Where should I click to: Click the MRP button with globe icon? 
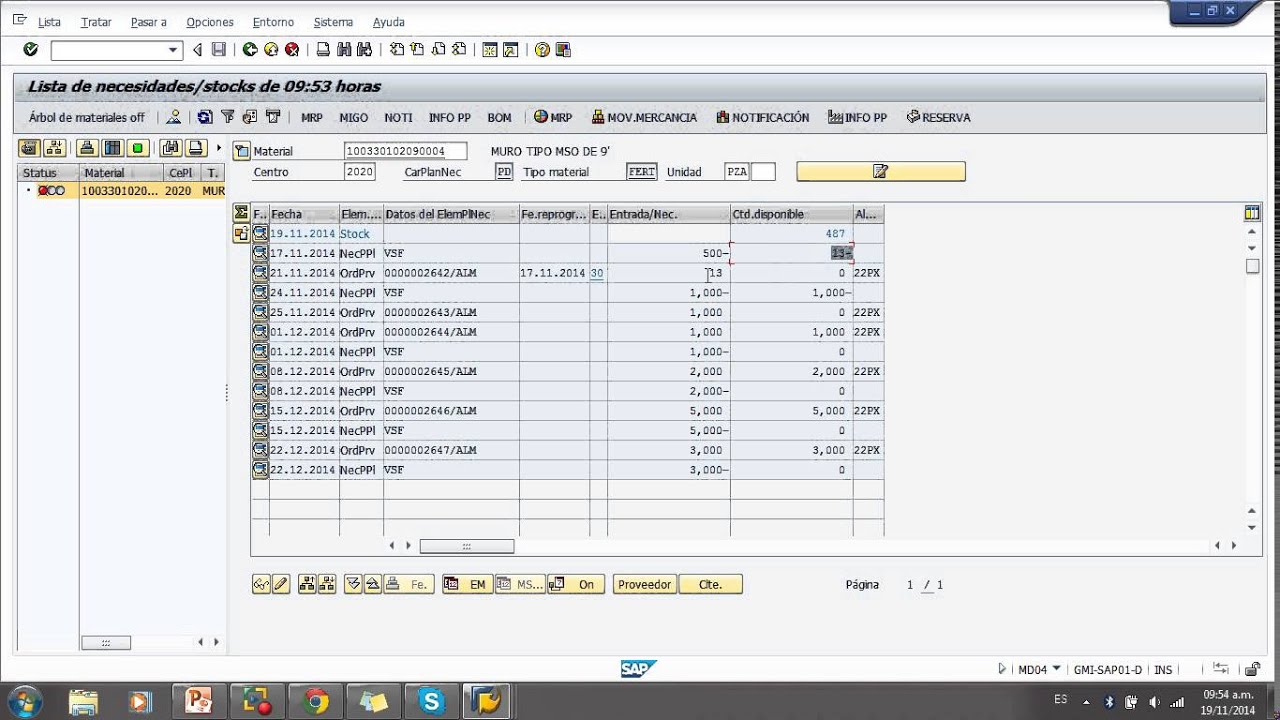553,117
